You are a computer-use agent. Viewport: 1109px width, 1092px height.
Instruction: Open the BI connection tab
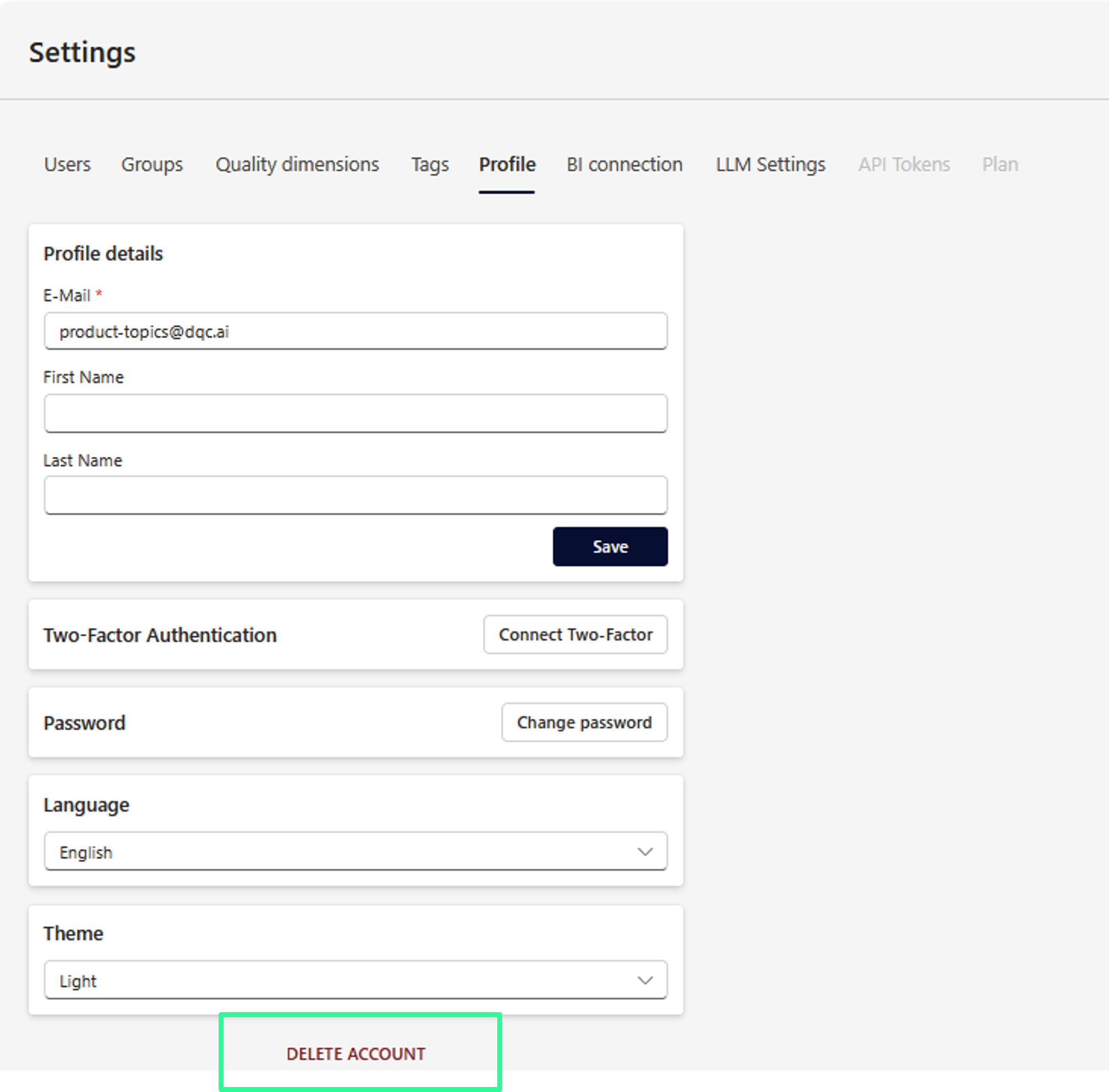624,165
